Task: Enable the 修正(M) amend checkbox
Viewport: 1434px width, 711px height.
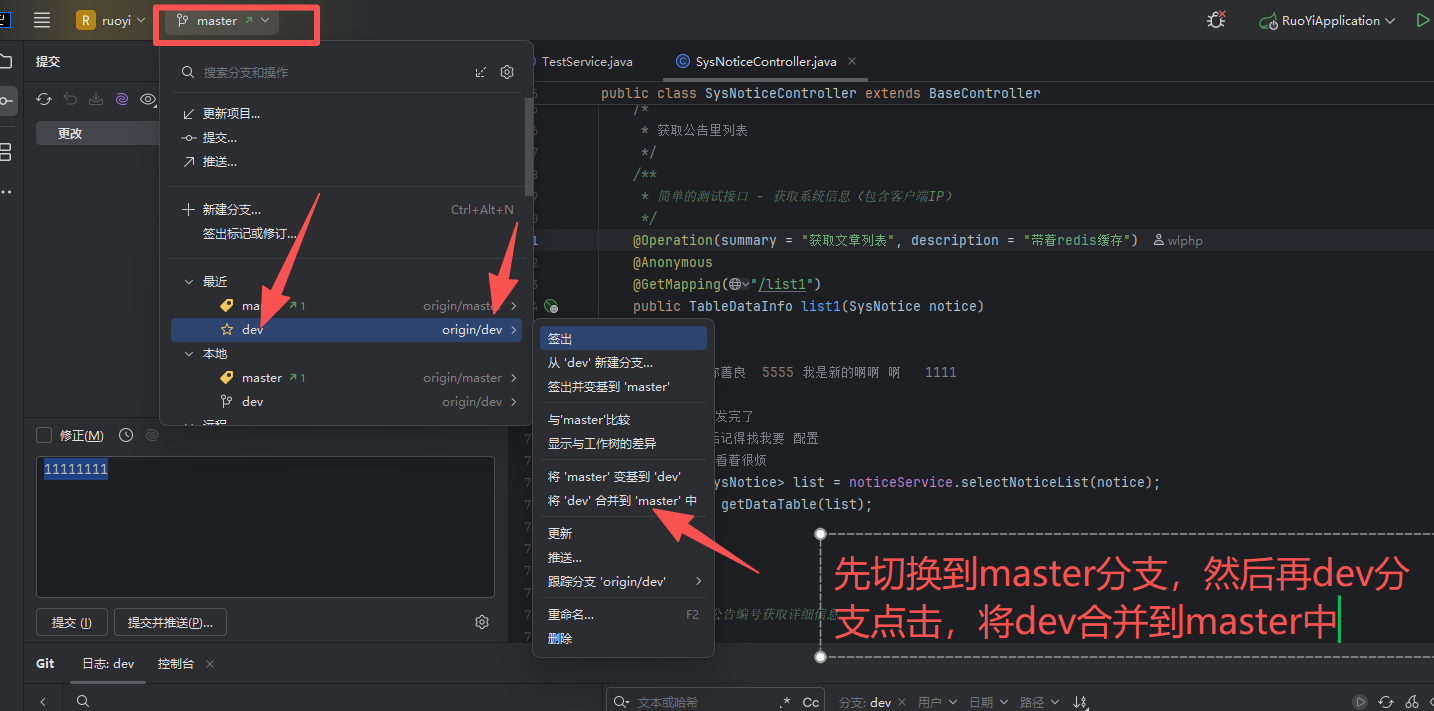Action: click(x=44, y=435)
